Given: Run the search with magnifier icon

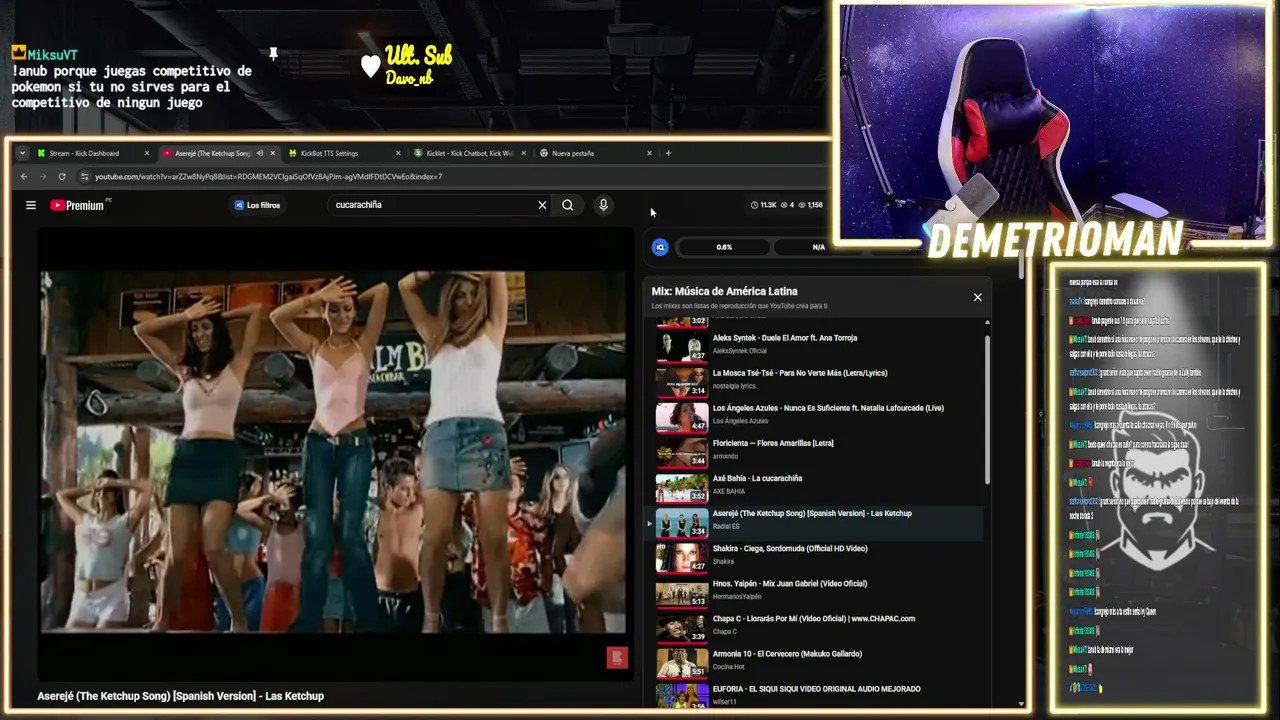Looking at the screenshot, I should [568, 205].
